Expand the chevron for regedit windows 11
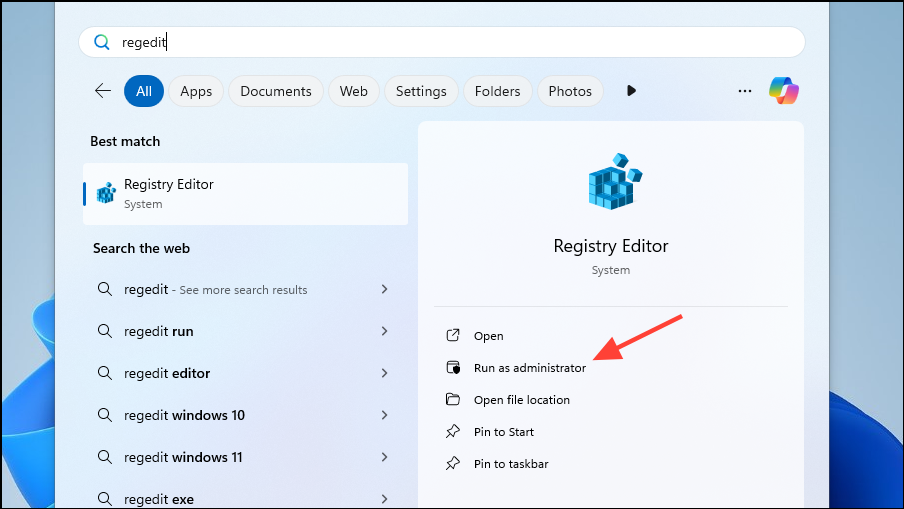 pyautogui.click(x=385, y=457)
